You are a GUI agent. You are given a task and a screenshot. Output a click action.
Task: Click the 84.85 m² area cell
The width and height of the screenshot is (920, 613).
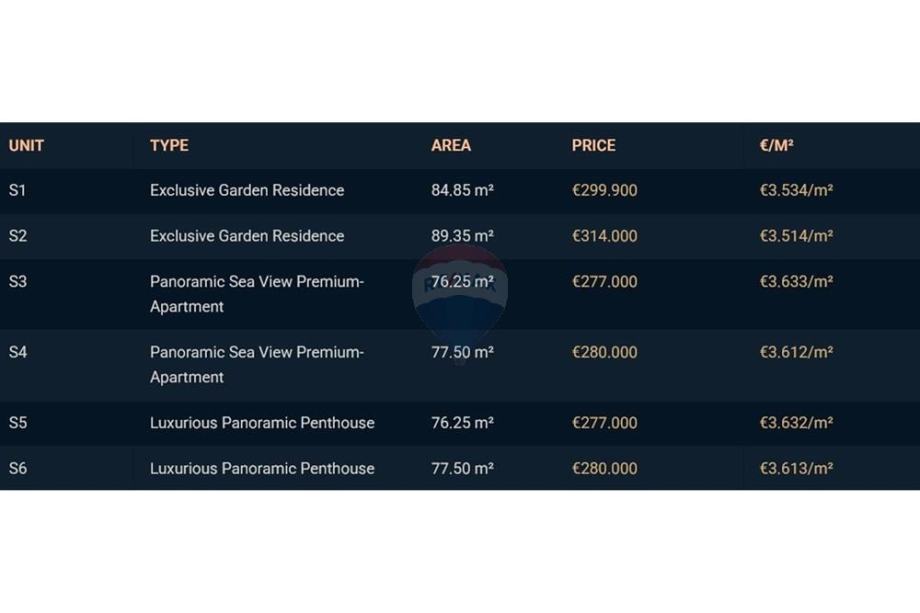[462, 190]
